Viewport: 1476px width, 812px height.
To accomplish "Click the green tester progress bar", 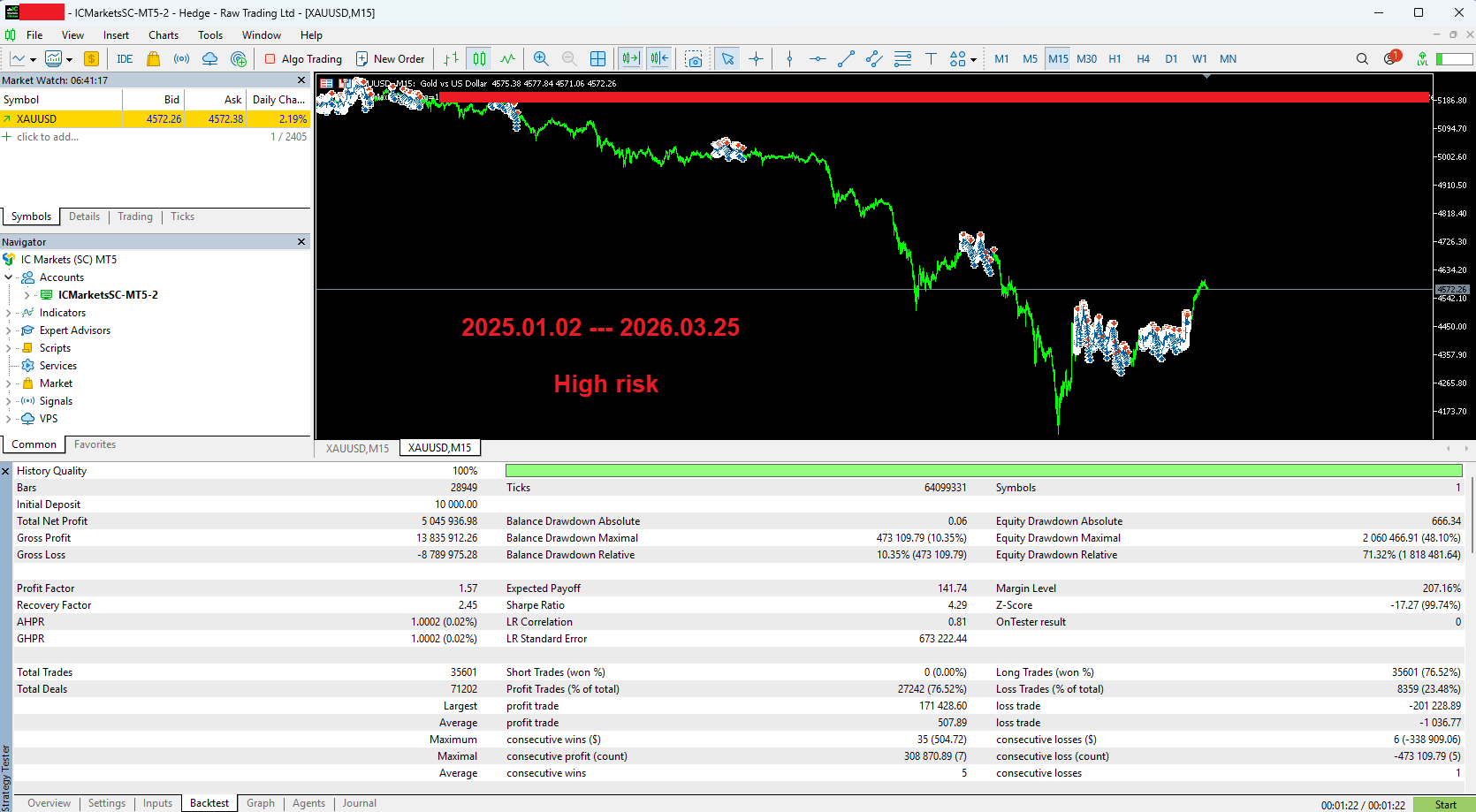I will pyautogui.click(x=984, y=471).
